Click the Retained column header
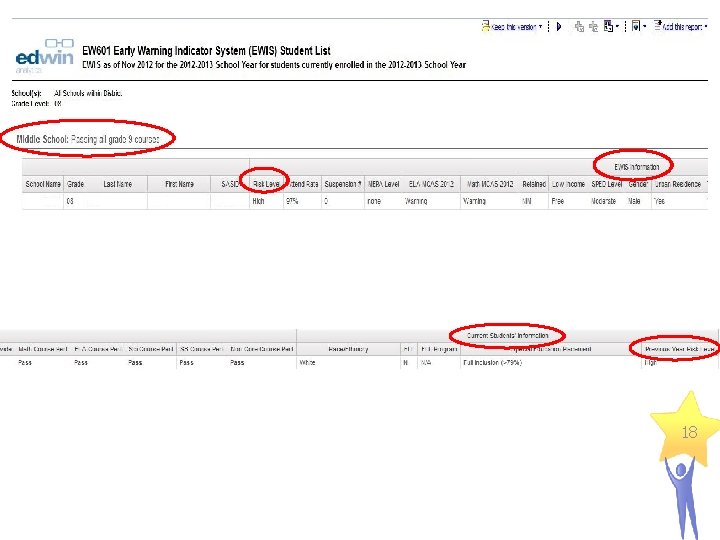720x540 pixels. (534, 184)
